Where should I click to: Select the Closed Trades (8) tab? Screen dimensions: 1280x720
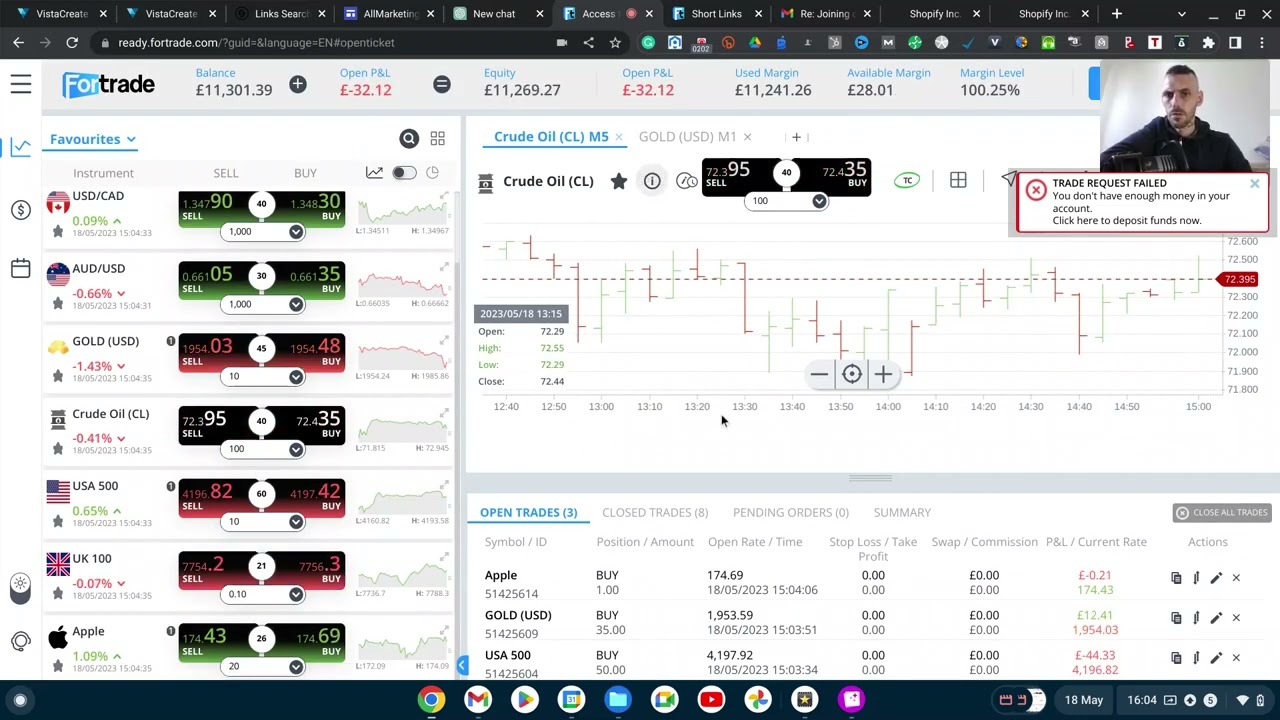[x=655, y=512]
